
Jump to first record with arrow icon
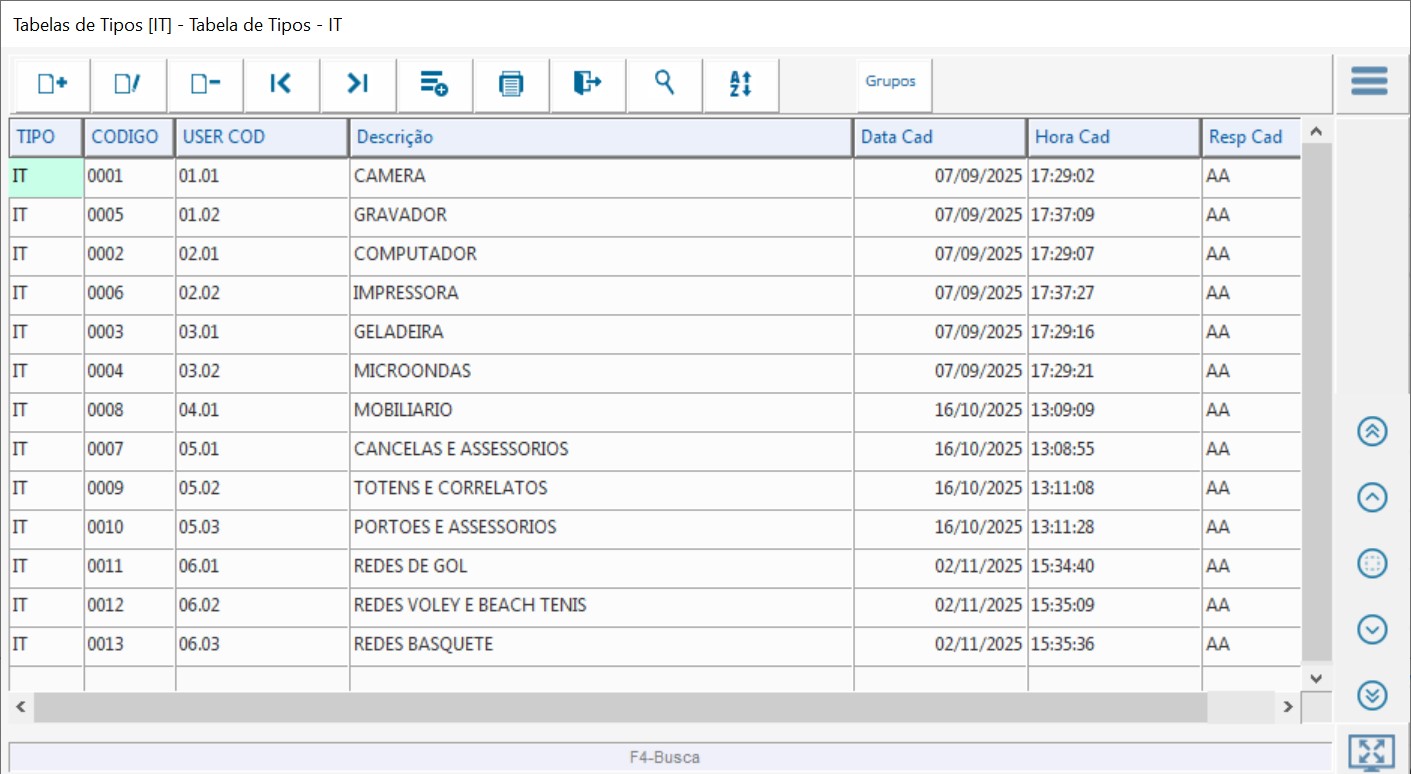(x=281, y=84)
